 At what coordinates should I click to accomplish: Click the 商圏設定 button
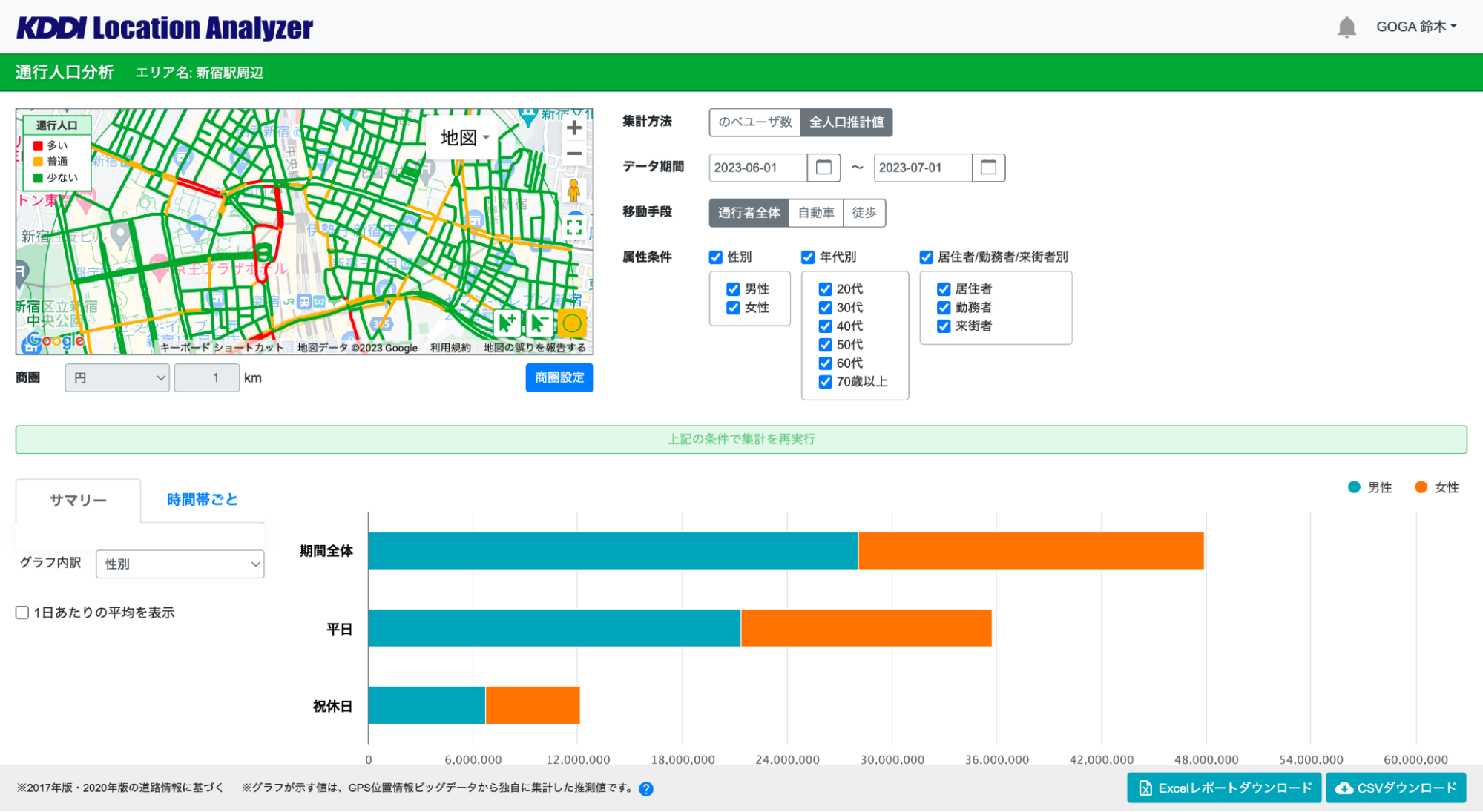(x=559, y=378)
